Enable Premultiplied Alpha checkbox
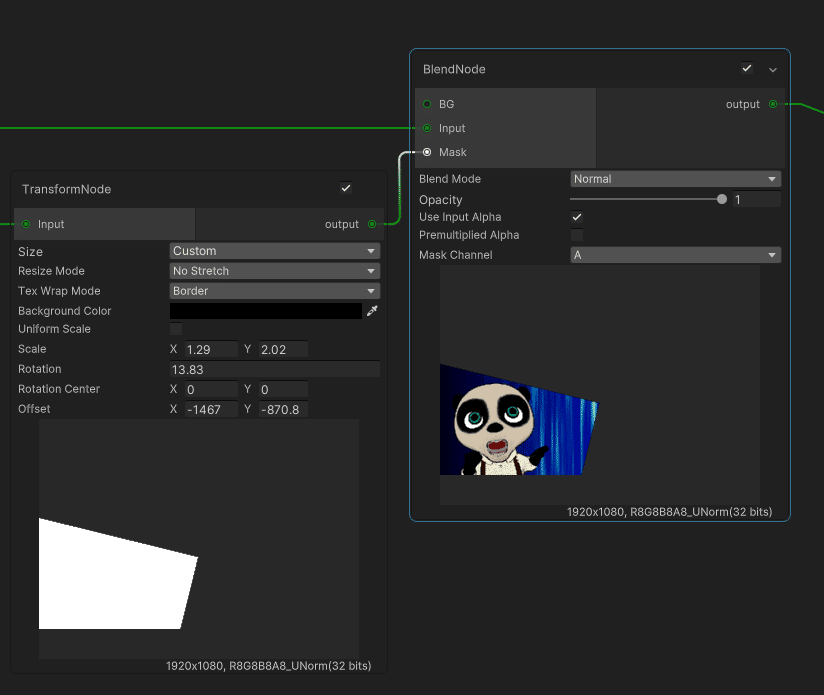Viewport: 824px width, 695px height. pos(576,235)
